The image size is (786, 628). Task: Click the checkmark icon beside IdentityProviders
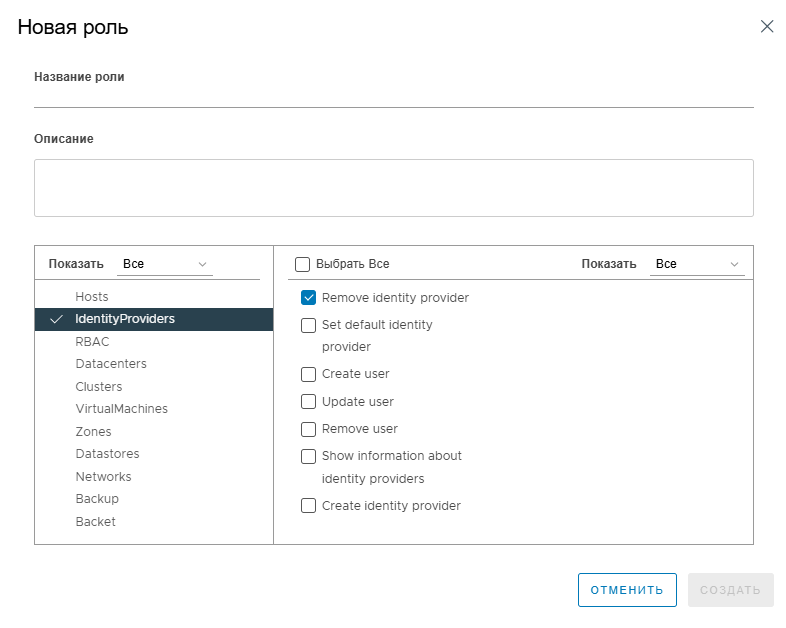[x=57, y=319]
